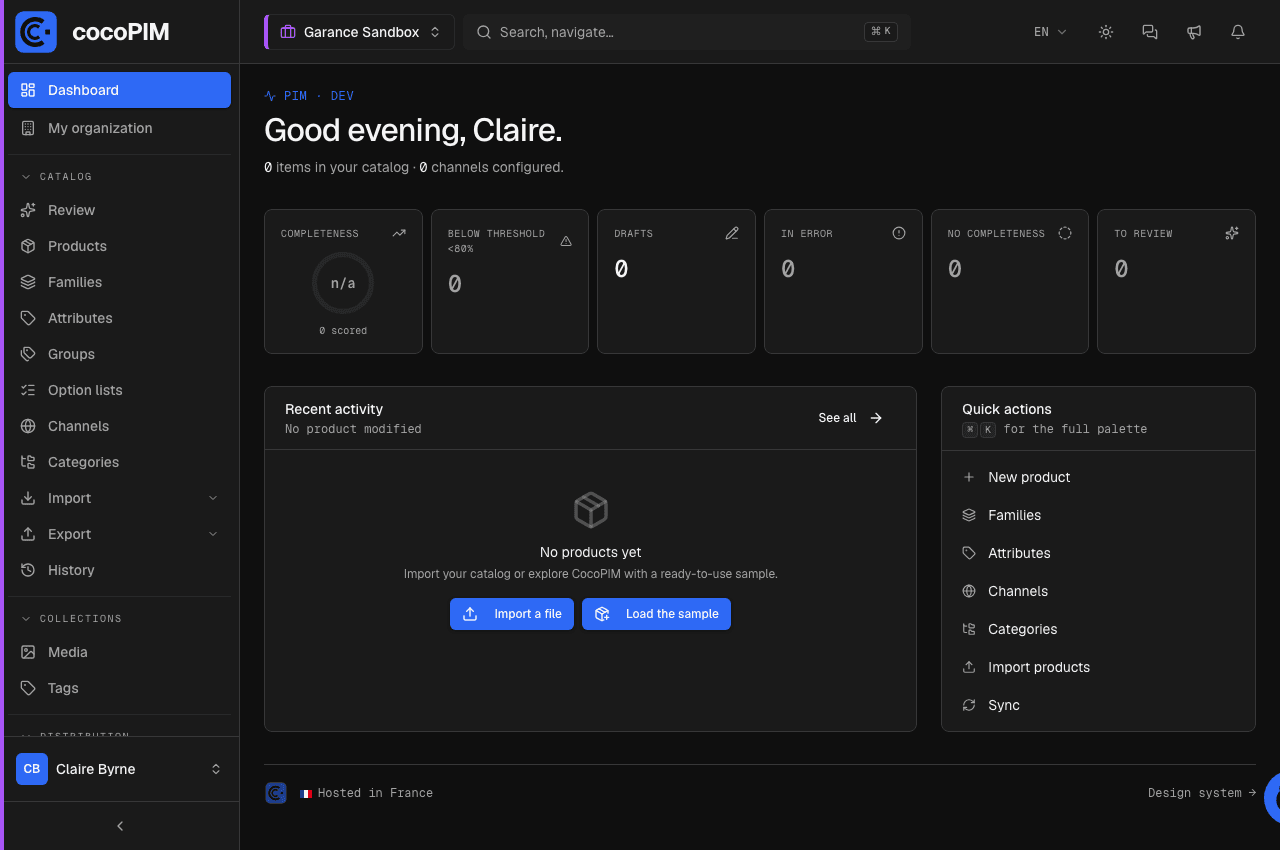Open Groups in the sidebar

(x=119, y=354)
